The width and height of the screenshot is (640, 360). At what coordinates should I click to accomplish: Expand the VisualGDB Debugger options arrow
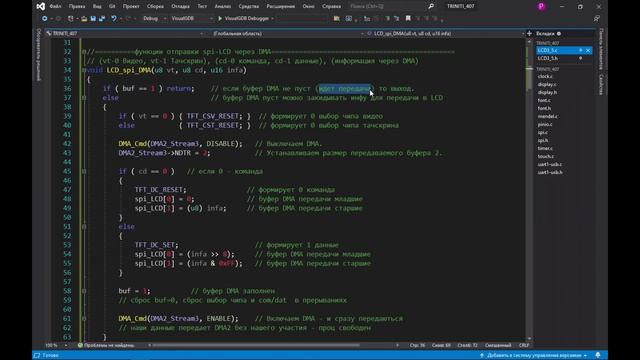(272, 18)
